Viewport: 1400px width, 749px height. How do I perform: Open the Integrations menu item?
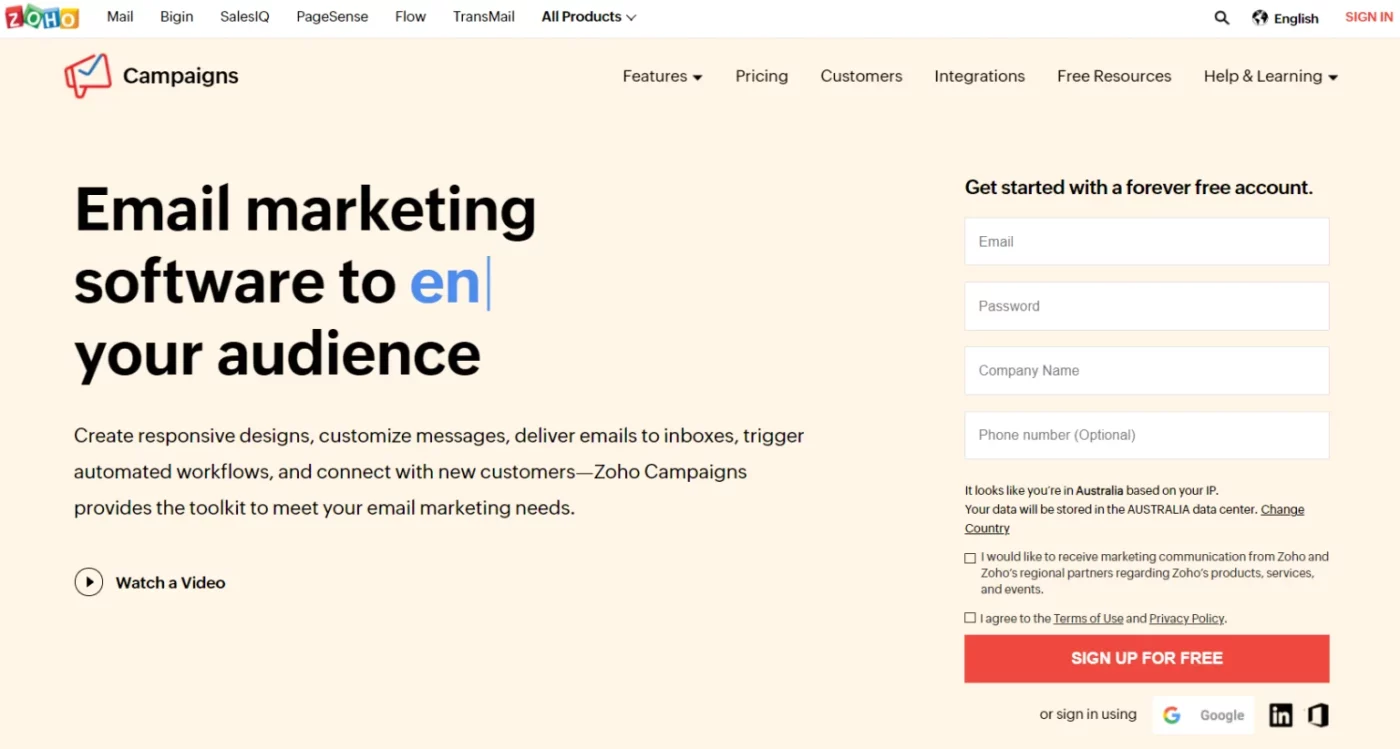[x=979, y=76]
